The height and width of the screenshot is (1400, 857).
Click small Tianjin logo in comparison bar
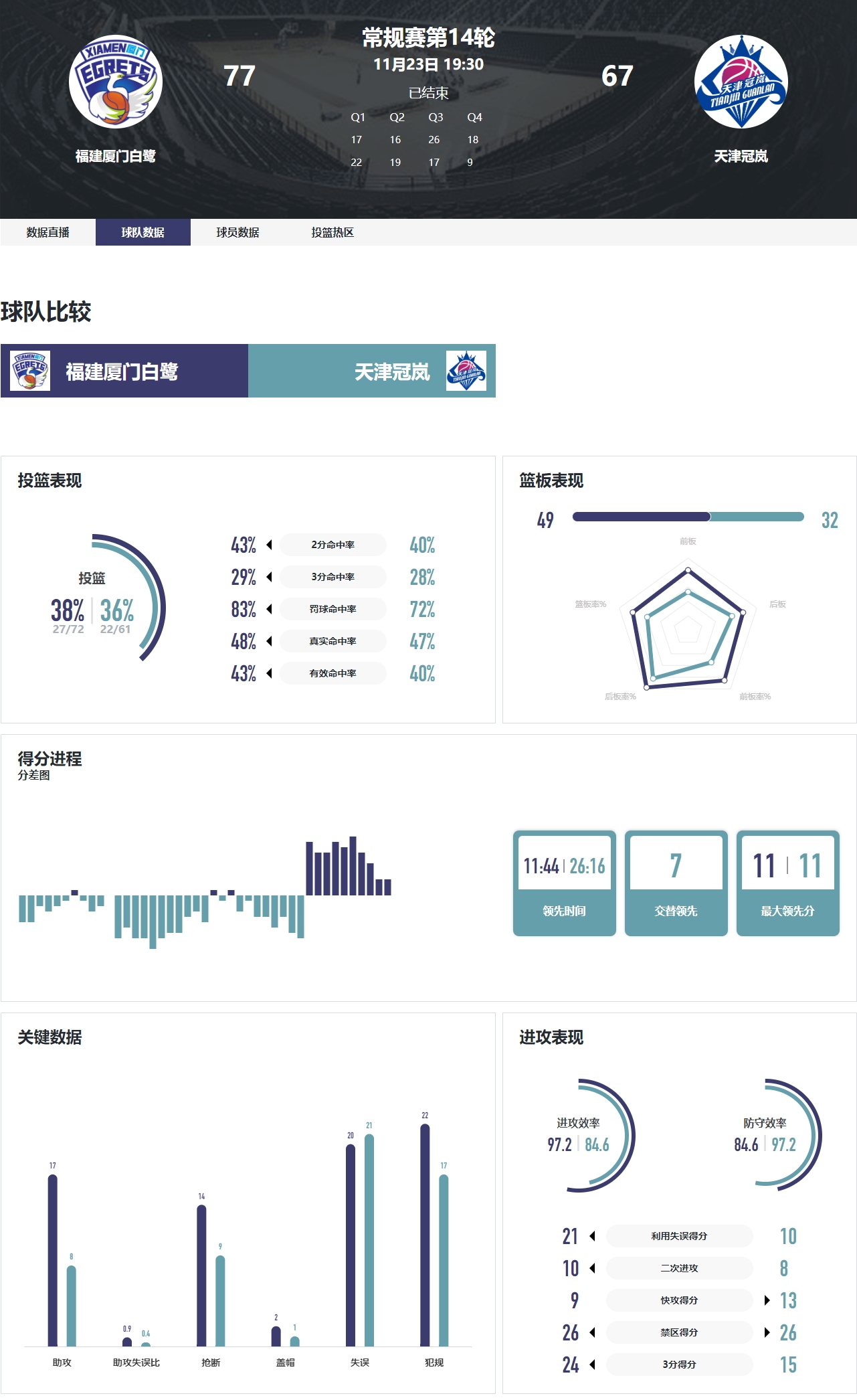point(466,371)
